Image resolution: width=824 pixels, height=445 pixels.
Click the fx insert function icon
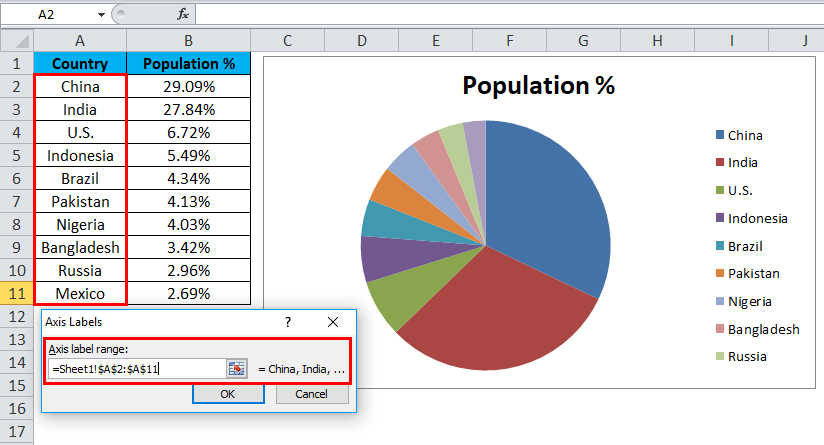pyautogui.click(x=182, y=14)
